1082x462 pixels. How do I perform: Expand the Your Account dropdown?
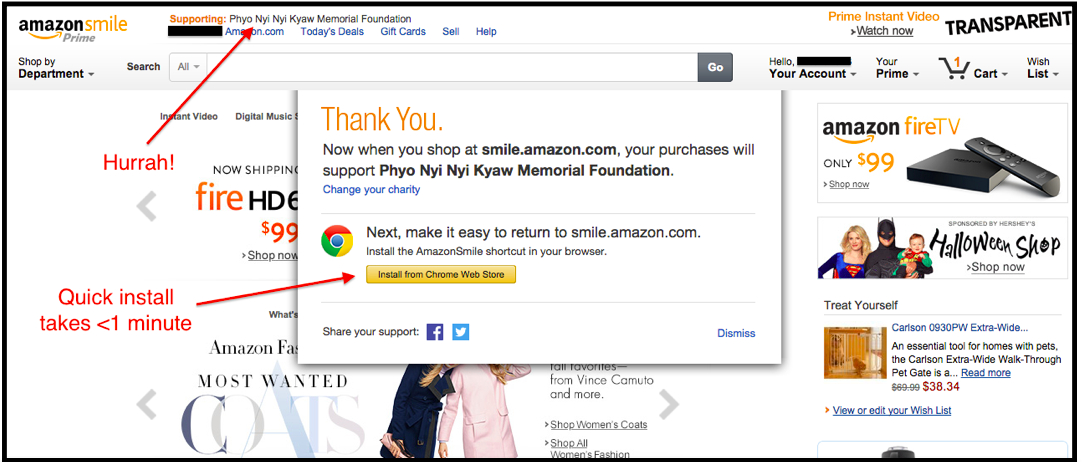tap(813, 68)
